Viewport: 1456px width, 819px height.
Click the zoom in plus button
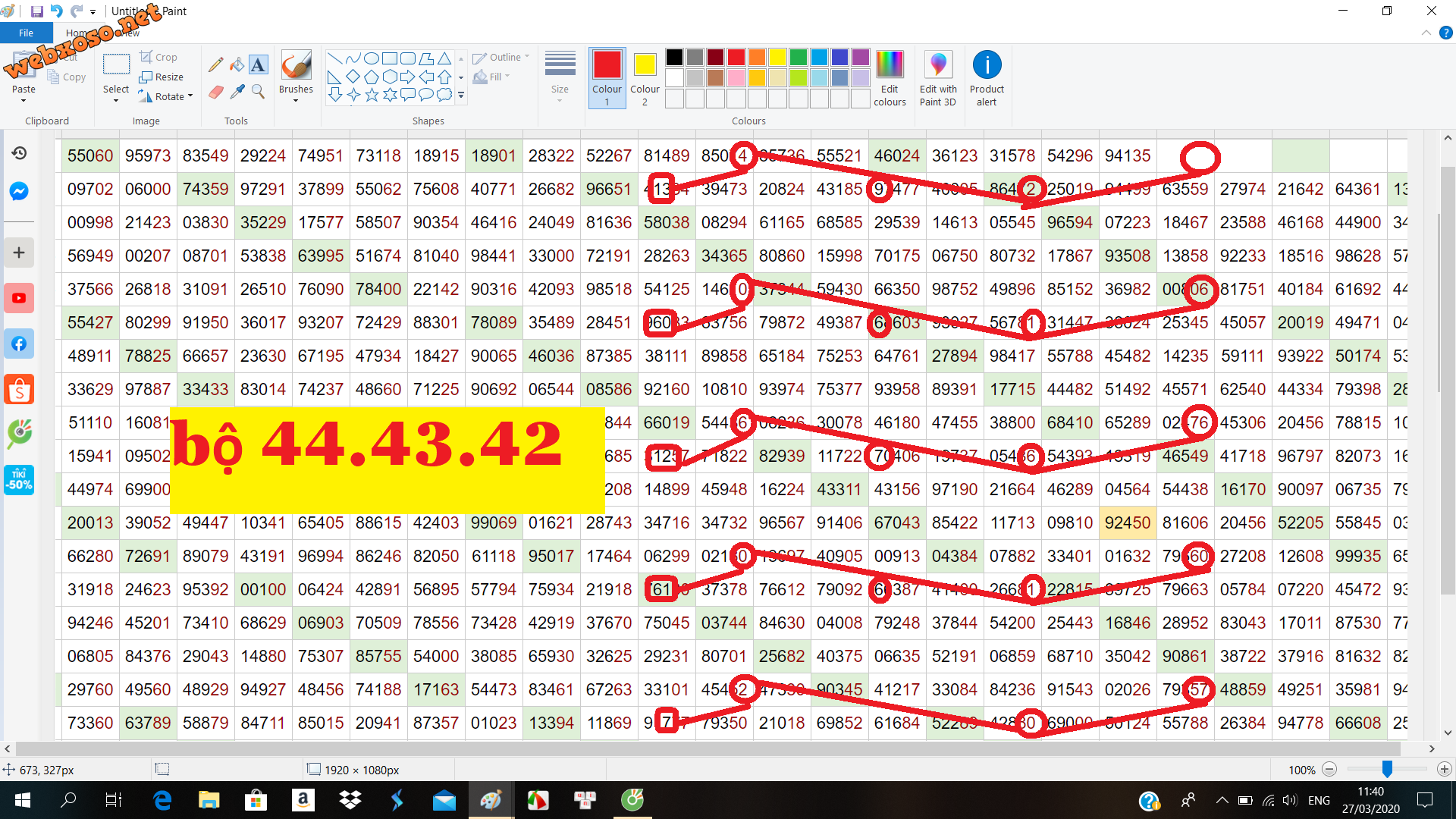[1445, 769]
